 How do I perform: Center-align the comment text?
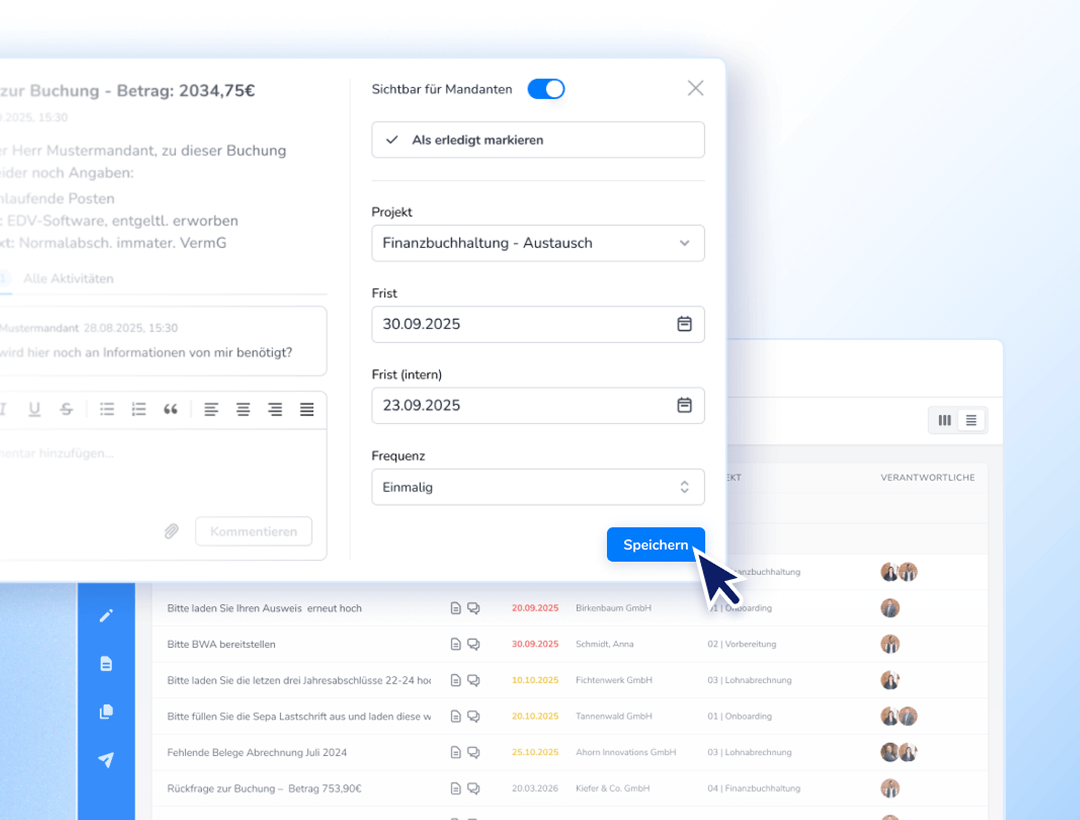[243, 409]
